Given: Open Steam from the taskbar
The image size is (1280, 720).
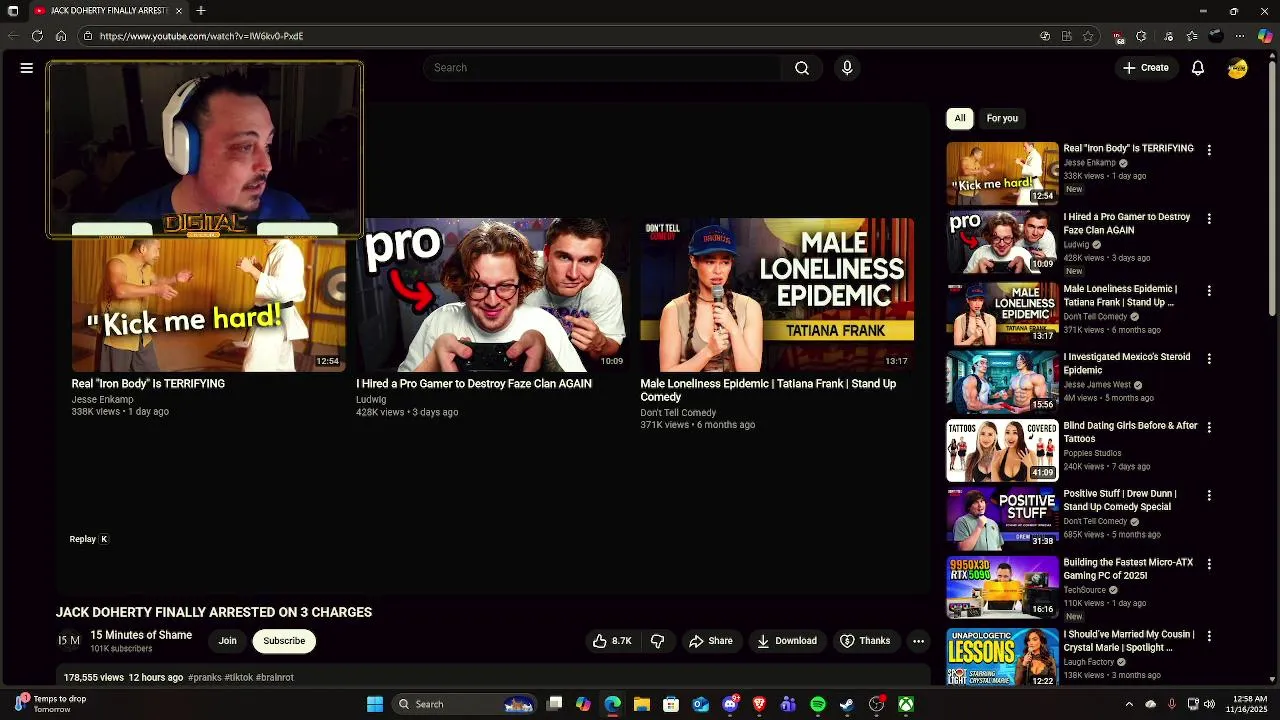Looking at the screenshot, I should (847, 704).
